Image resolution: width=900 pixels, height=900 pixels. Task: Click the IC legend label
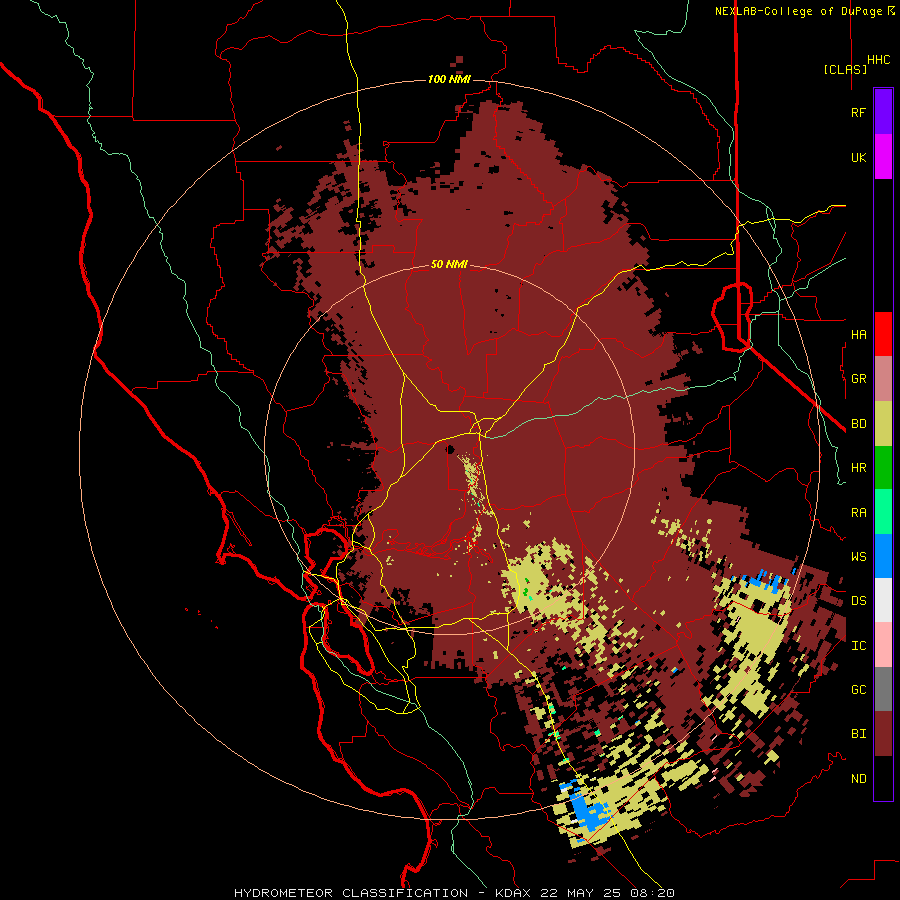click(x=858, y=646)
